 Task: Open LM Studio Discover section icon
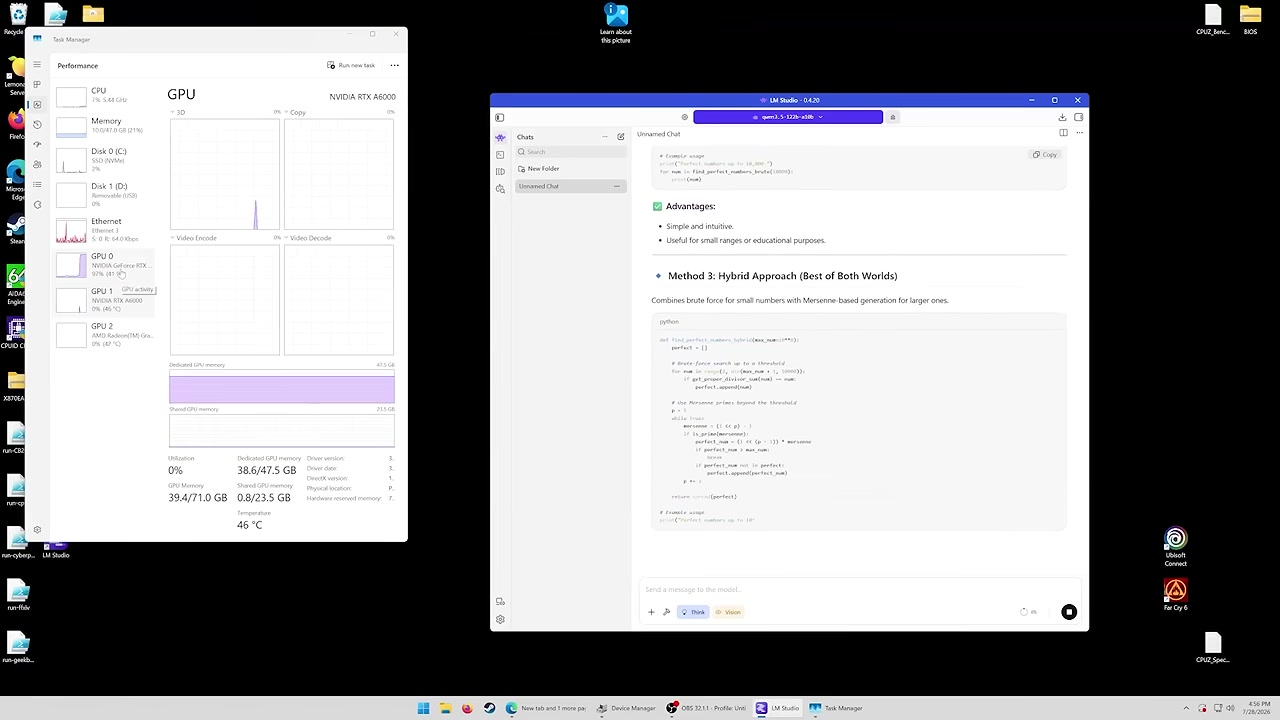pos(500,188)
